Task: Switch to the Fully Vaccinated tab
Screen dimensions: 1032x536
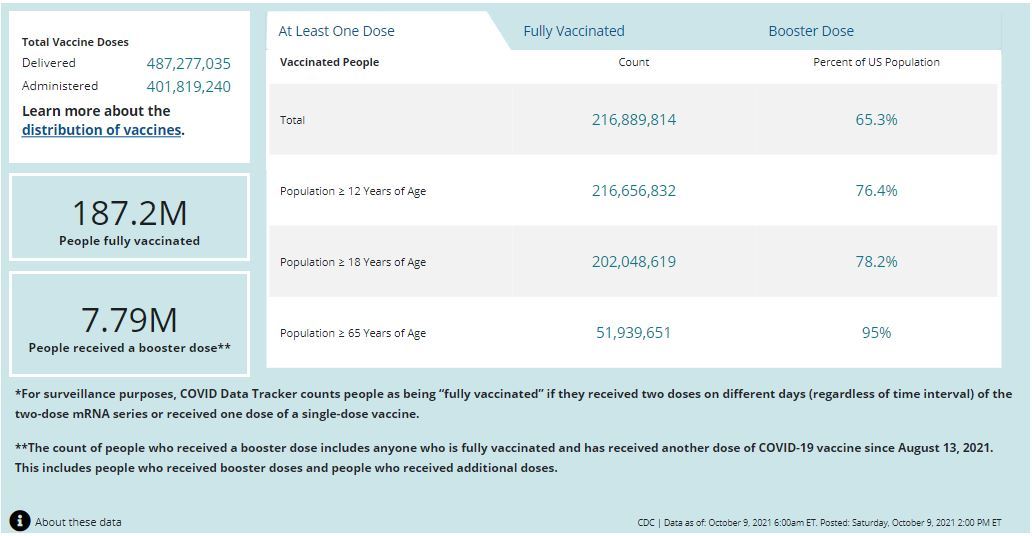Action: click(574, 31)
